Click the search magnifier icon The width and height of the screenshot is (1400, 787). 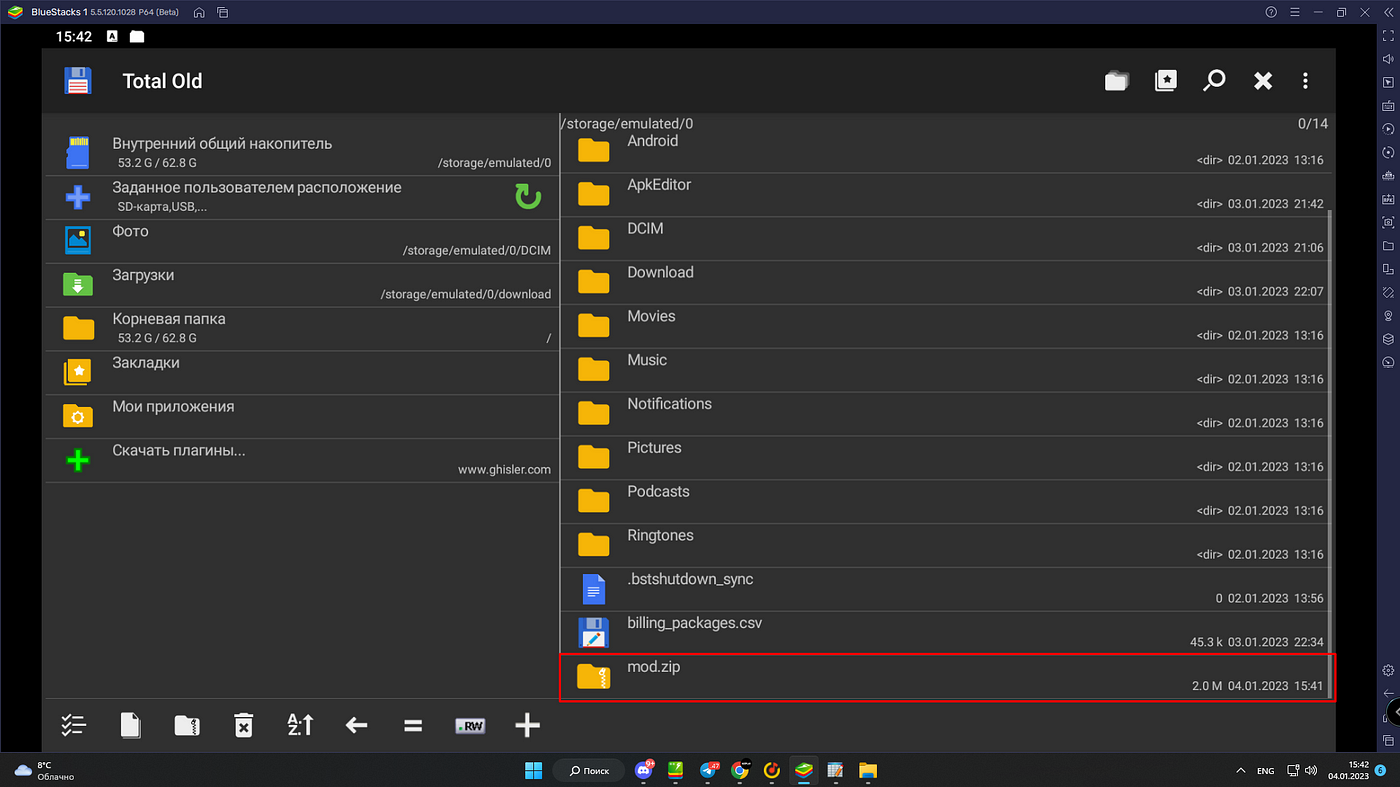(x=1214, y=81)
